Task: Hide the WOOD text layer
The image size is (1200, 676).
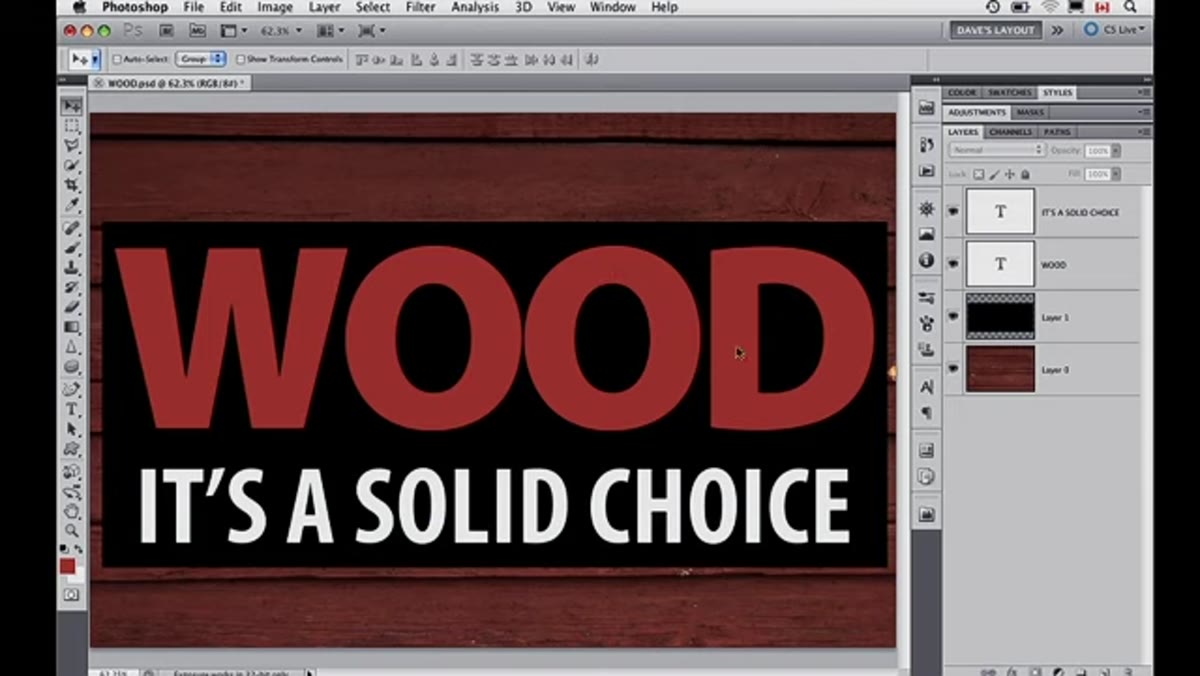Action: [953, 264]
